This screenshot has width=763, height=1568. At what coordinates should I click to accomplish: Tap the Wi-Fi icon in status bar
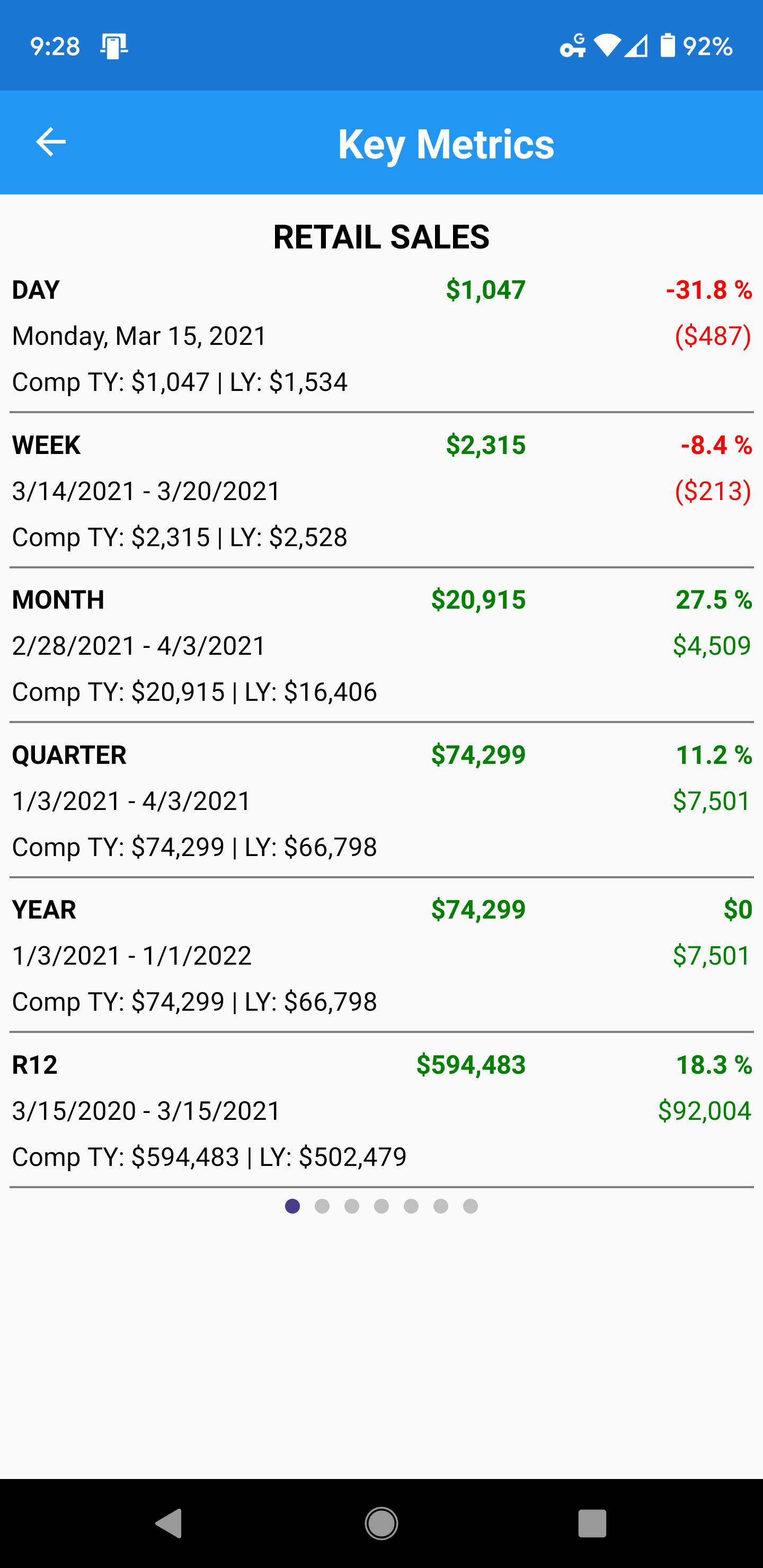(607, 46)
